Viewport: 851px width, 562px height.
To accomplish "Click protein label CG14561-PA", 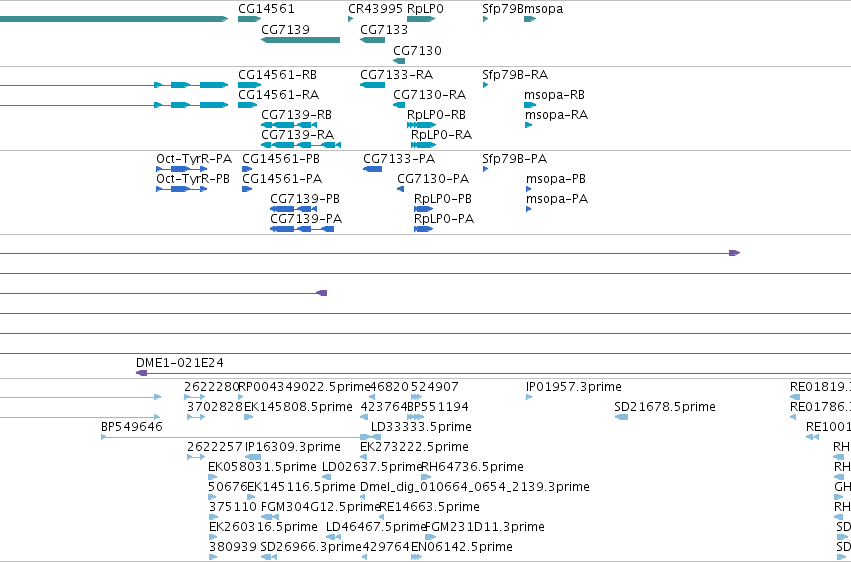I will click(x=282, y=178).
